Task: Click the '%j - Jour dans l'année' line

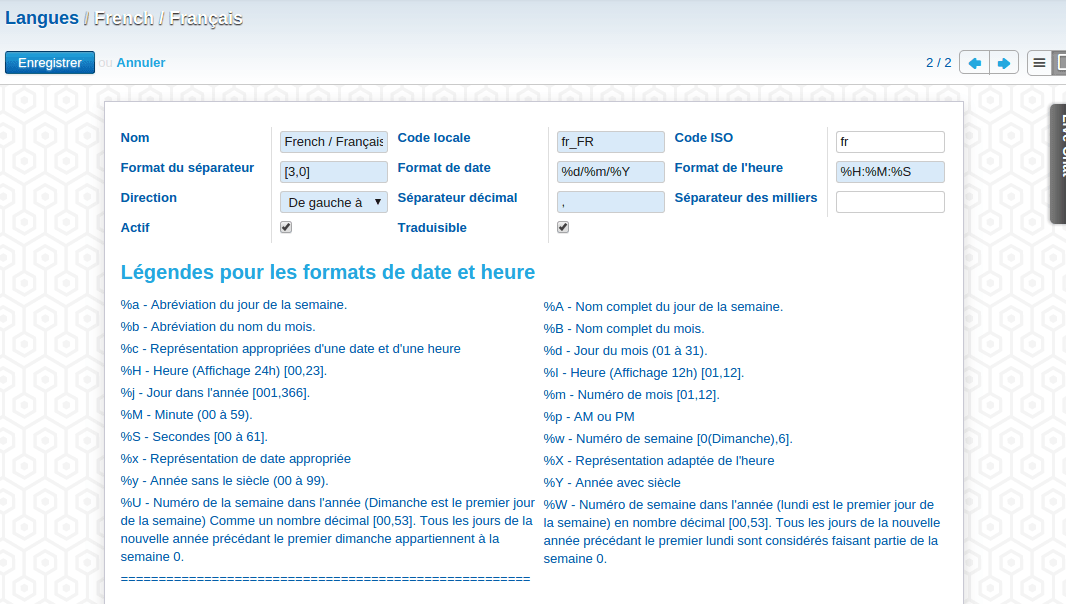Action: click(215, 392)
